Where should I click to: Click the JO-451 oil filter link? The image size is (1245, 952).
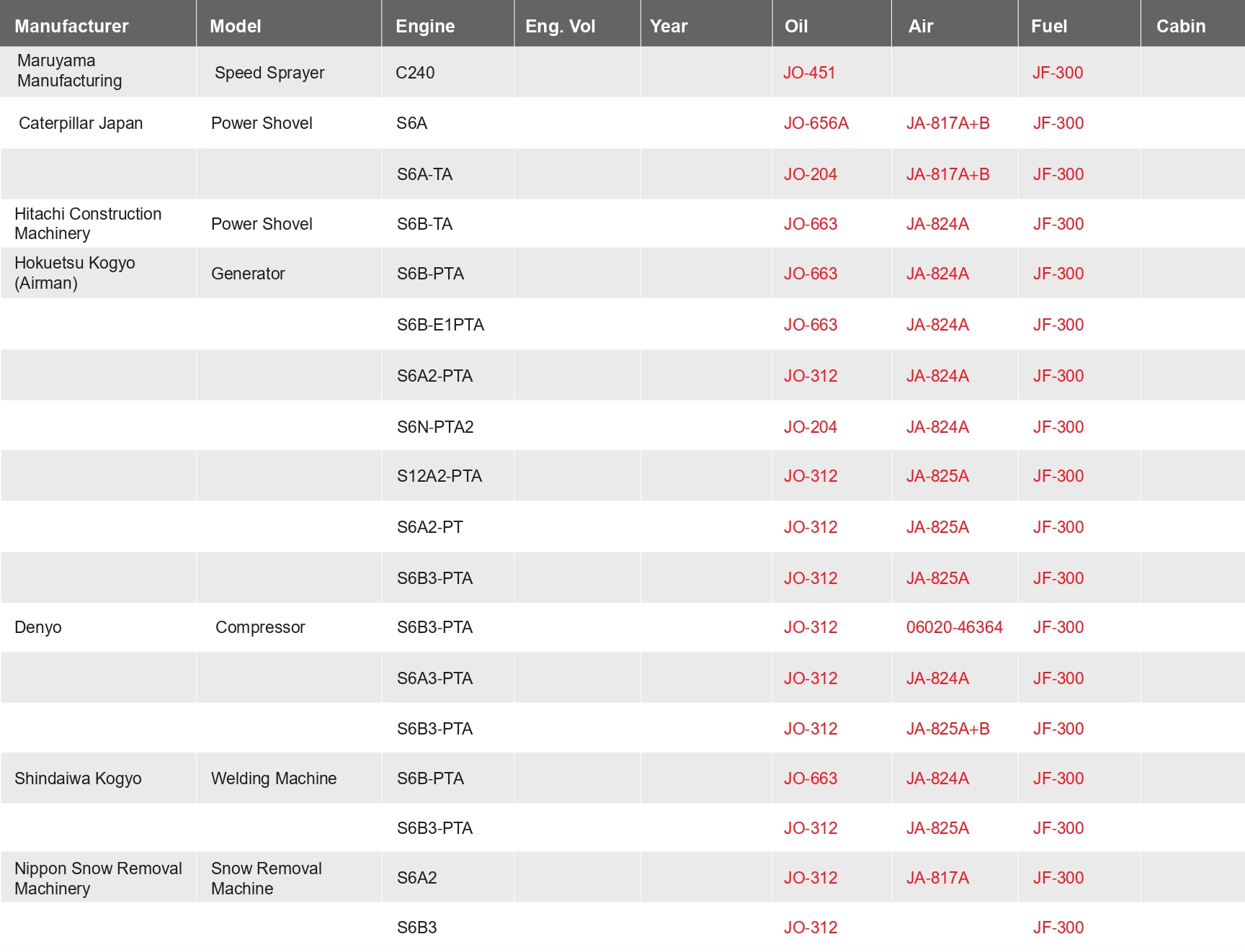click(x=809, y=73)
